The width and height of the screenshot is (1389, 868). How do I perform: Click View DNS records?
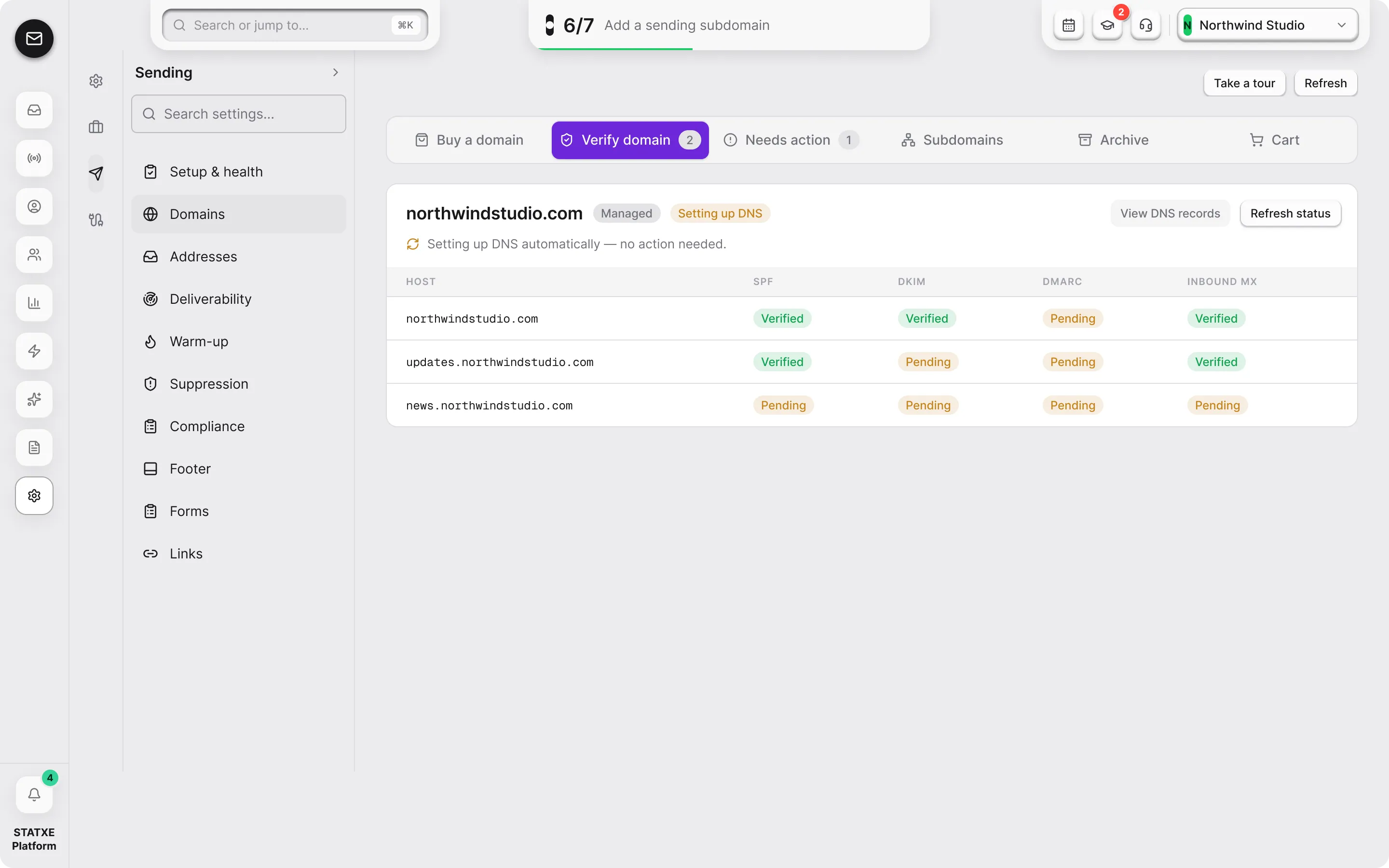pyautogui.click(x=1170, y=214)
